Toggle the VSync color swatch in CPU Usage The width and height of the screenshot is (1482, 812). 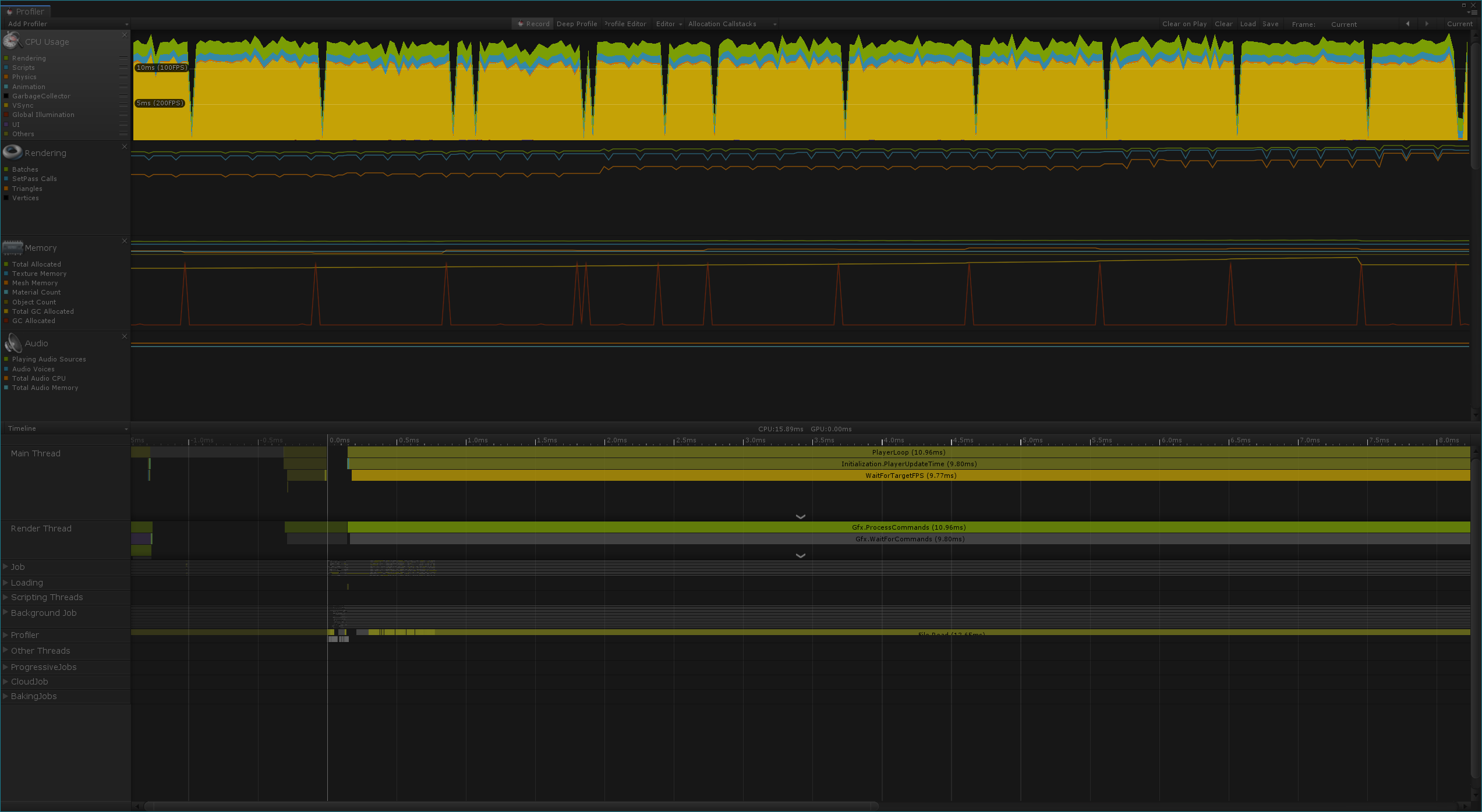click(6, 105)
